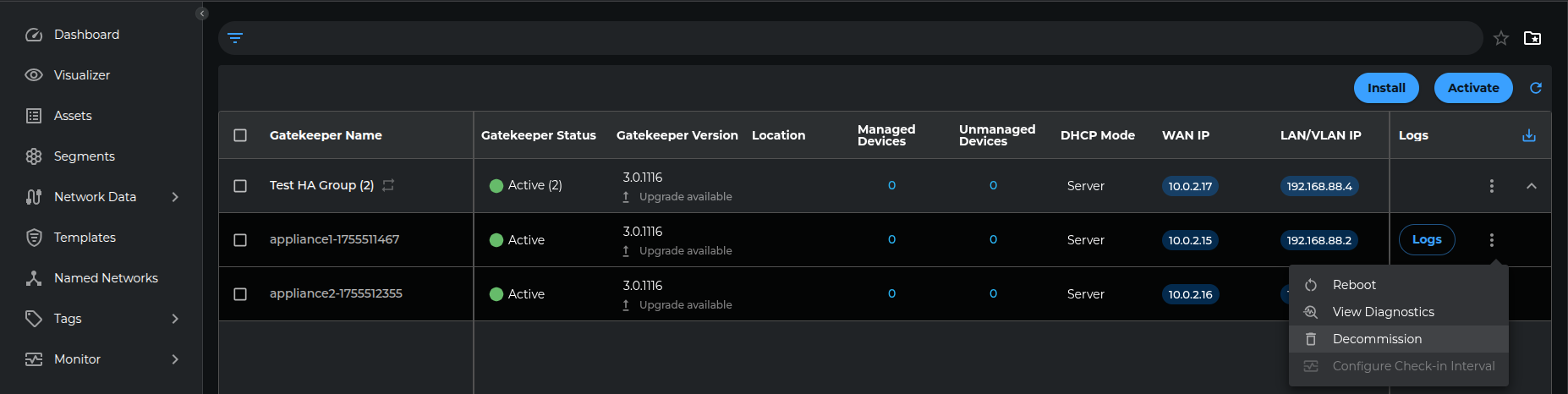Collapse the sidebar with arrow icon
The height and width of the screenshot is (394, 1568).
click(201, 14)
